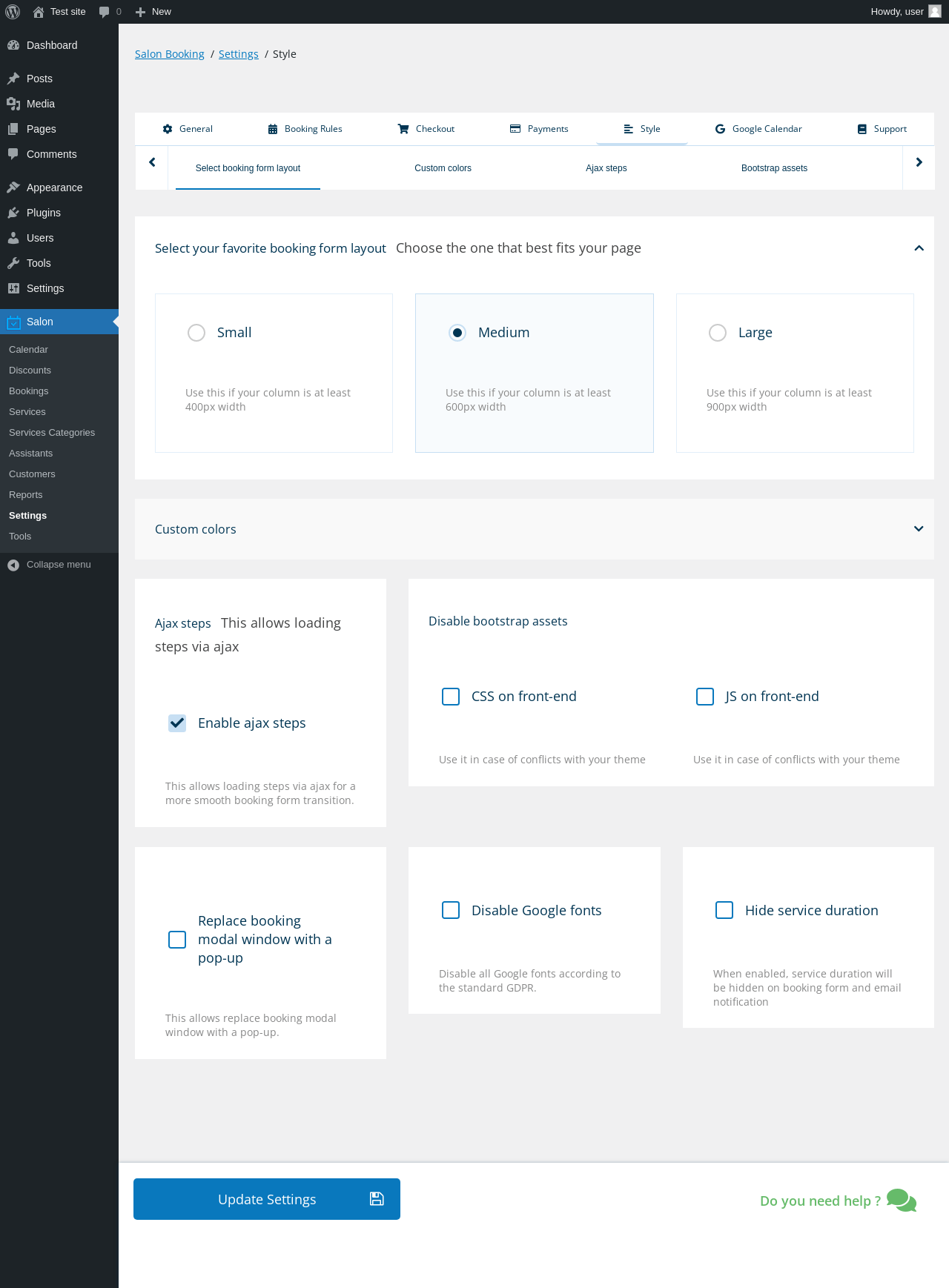Click the Google Calendar tab's G icon

[720, 129]
